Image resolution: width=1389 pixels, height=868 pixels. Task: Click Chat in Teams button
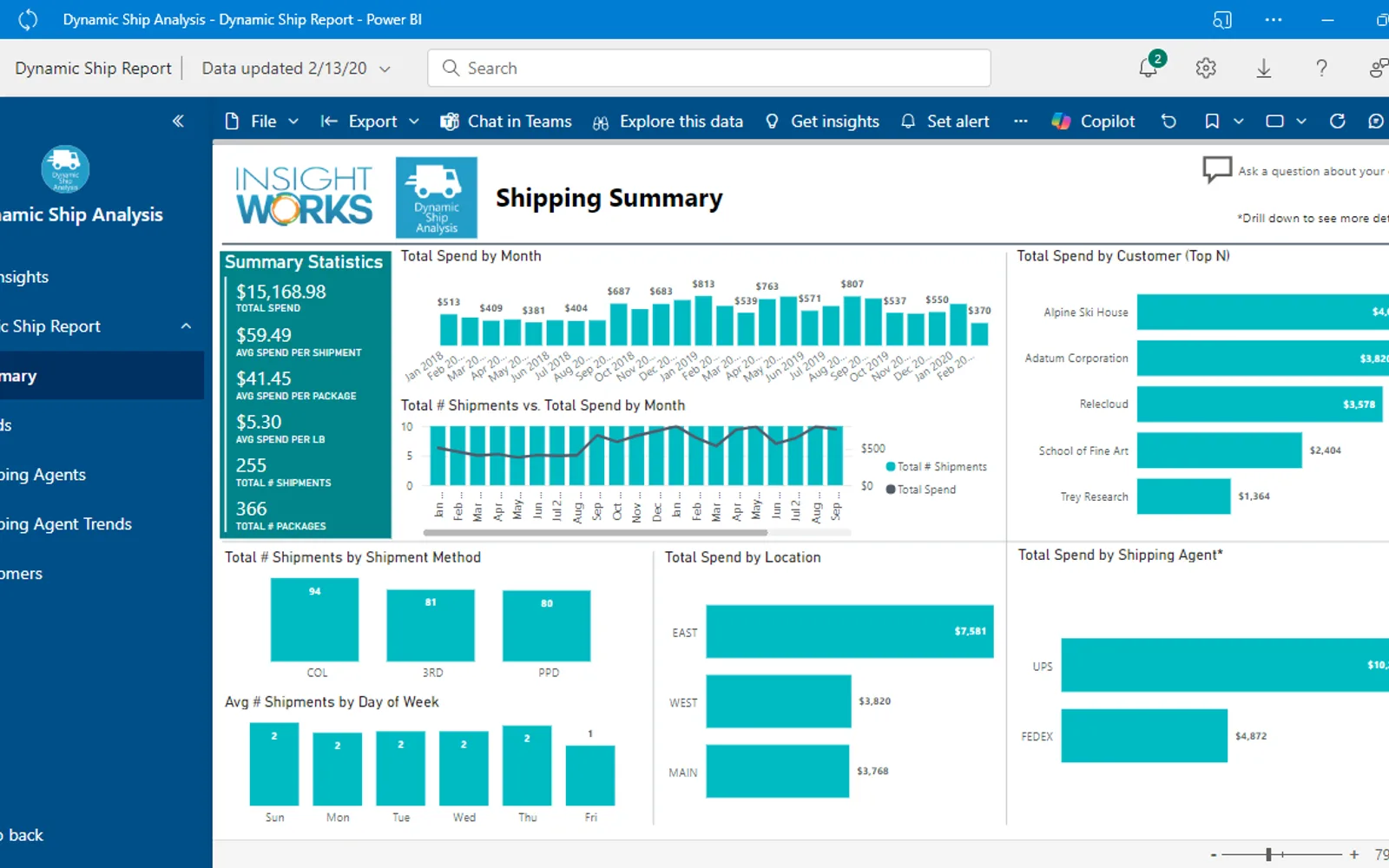(506, 122)
